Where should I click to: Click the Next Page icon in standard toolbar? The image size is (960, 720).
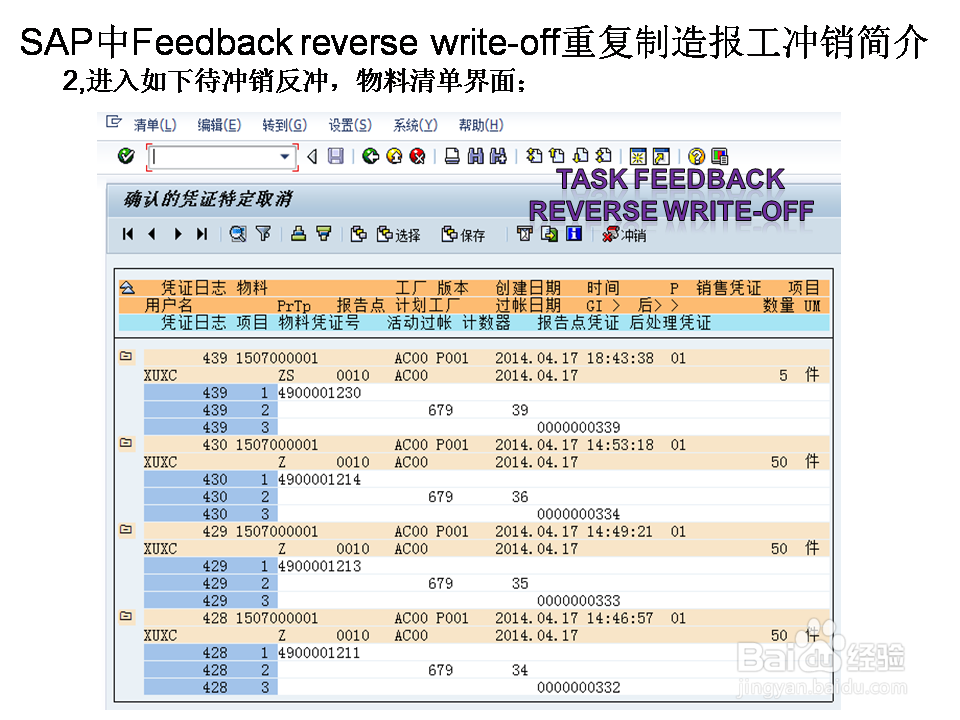580,156
